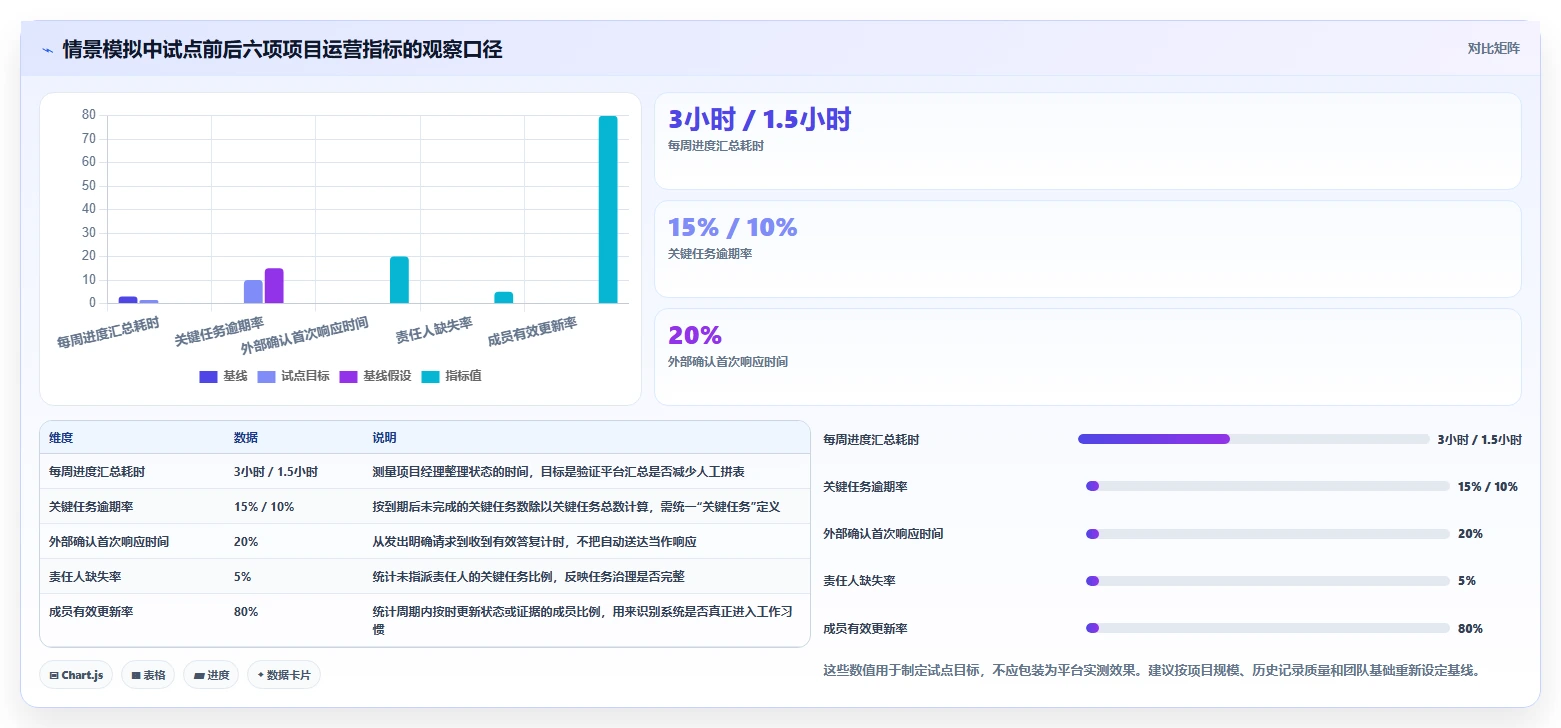Click the 责任人缺失率 progress bar

pos(1268,581)
